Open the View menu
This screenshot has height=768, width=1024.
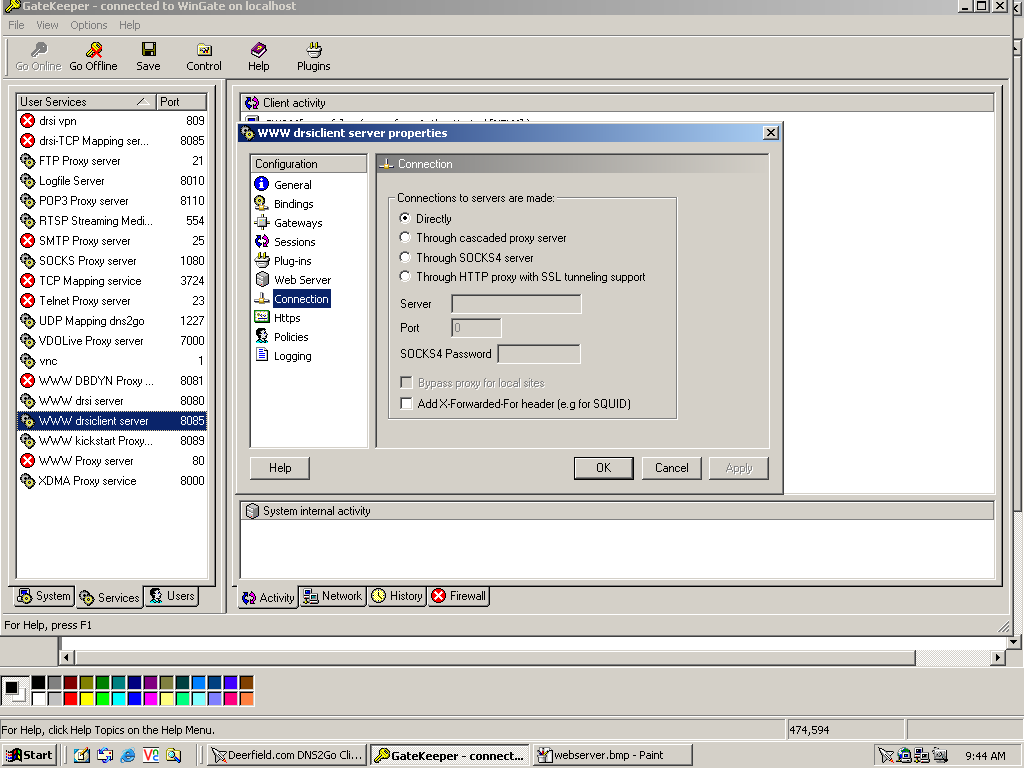47,25
